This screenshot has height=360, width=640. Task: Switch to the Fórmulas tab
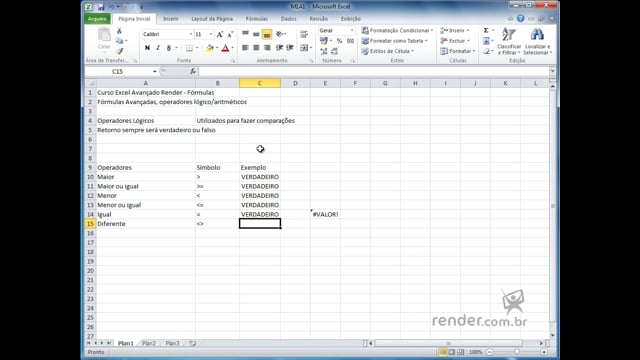[257, 19]
